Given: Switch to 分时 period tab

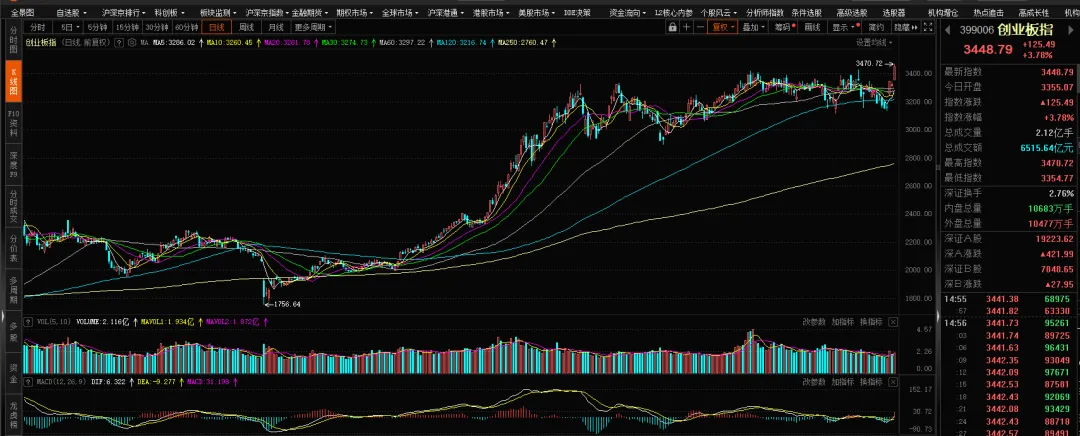Looking at the screenshot, I should [39, 28].
